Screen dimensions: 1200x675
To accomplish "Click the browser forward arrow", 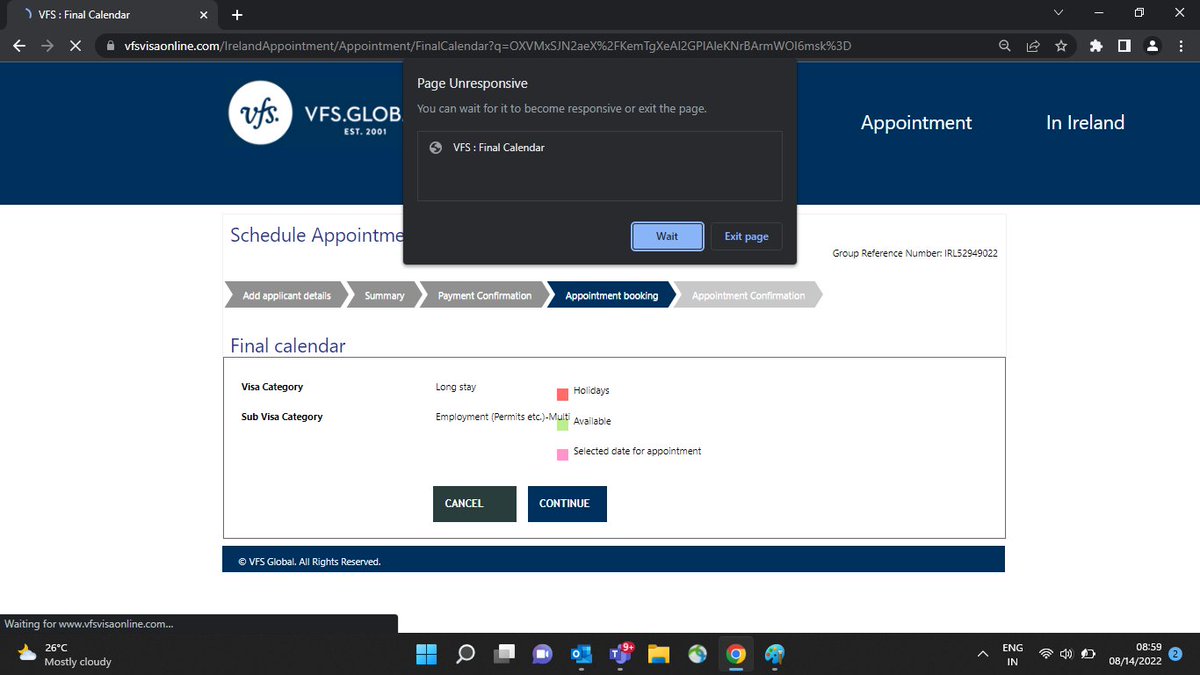I will [x=47, y=46].
